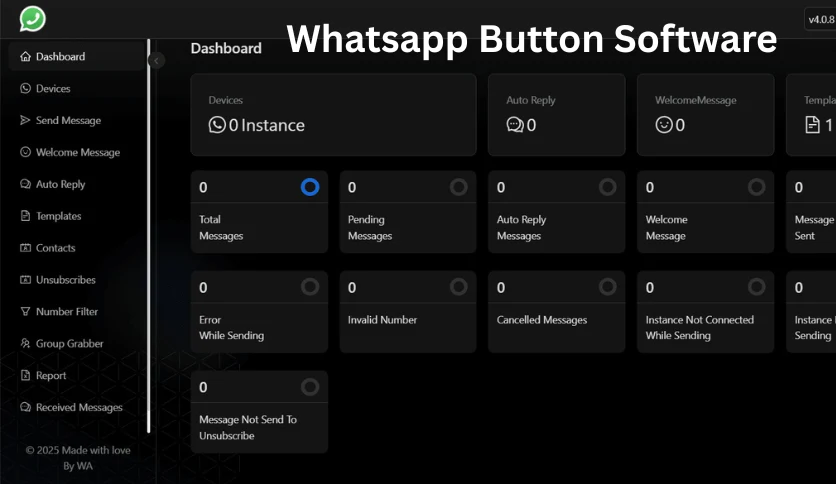The height and width of the screenshot is (484, 836).
Task: Click the Group Grabber people icon
Action: point(26,344)
